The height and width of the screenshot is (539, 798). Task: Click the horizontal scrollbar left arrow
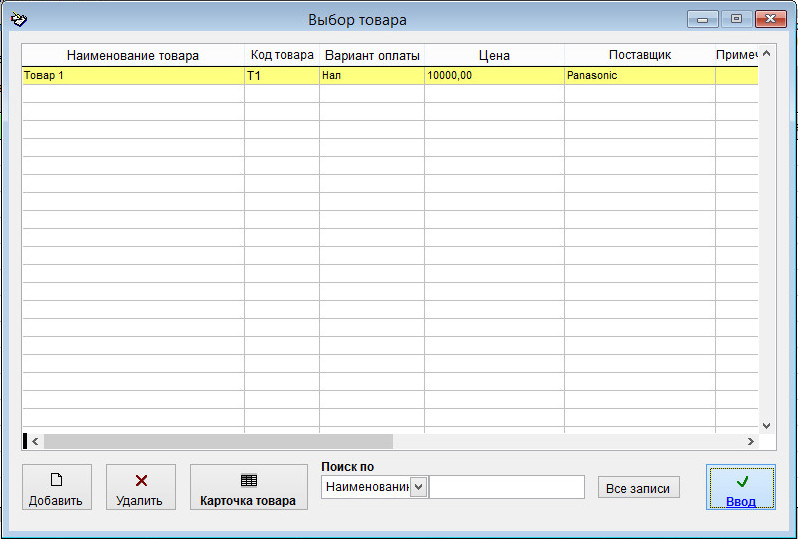pos(35,441)
